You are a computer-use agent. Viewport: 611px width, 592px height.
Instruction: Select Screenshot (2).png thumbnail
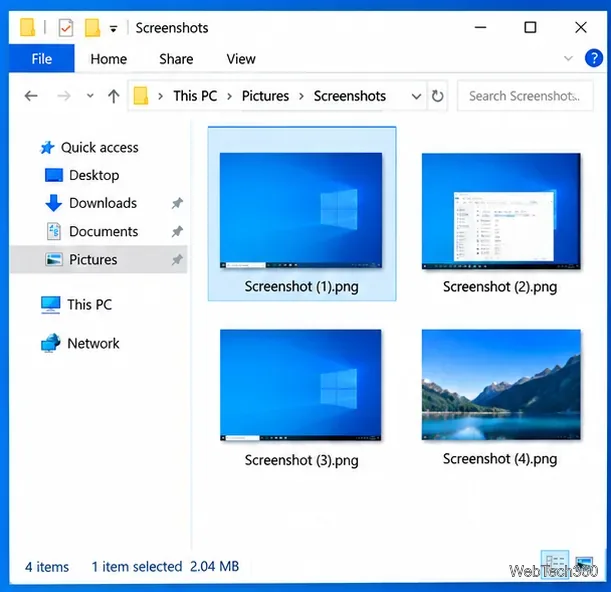point(501,211)
